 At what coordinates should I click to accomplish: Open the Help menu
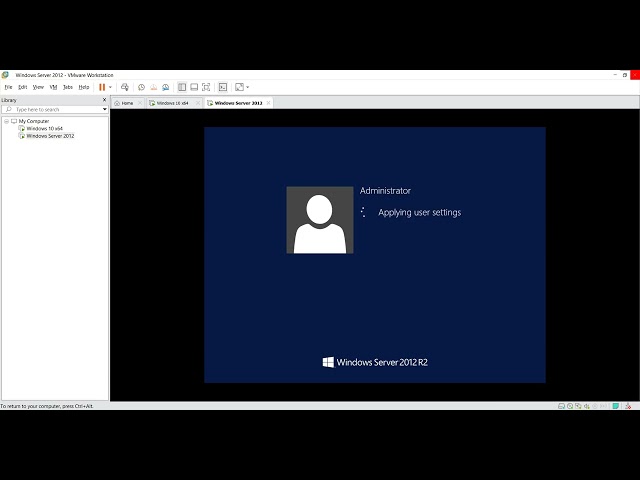pos(84,87)
